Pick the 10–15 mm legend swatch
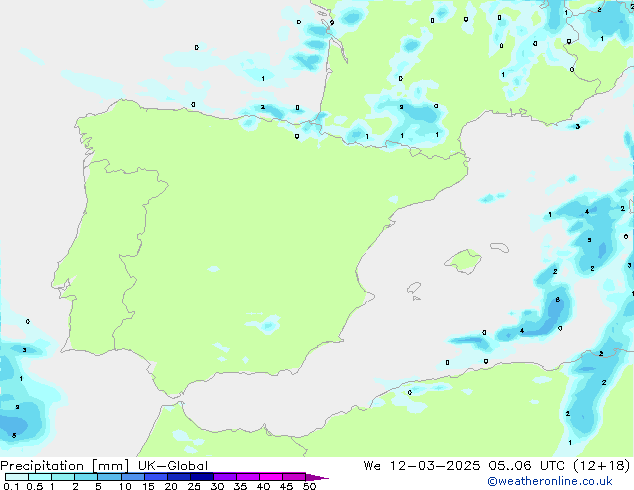 click(132, 477)
